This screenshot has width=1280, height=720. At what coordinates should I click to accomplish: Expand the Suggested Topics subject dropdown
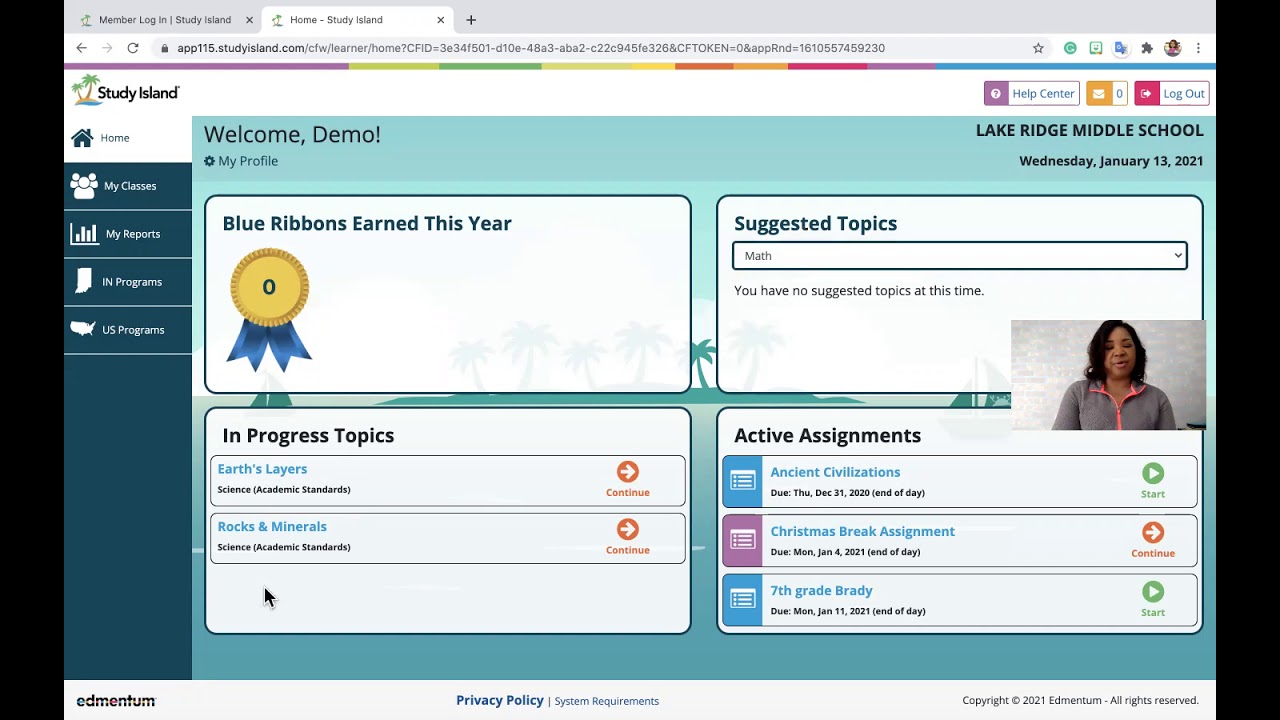pos(960,256)
